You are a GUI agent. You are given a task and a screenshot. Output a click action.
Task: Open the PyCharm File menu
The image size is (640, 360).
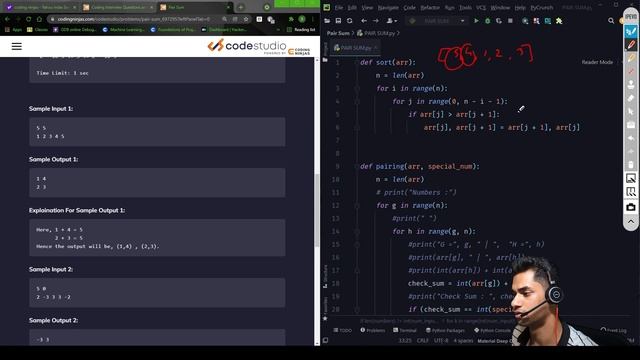[x=339, y=8]
